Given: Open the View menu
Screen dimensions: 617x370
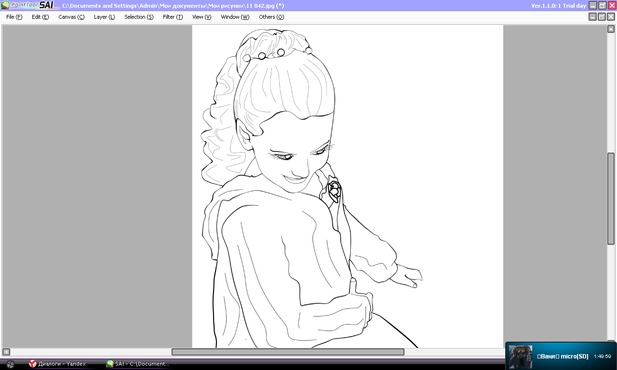Looking at the screenshot, I should pyautogui.click(x=201, y=17).
